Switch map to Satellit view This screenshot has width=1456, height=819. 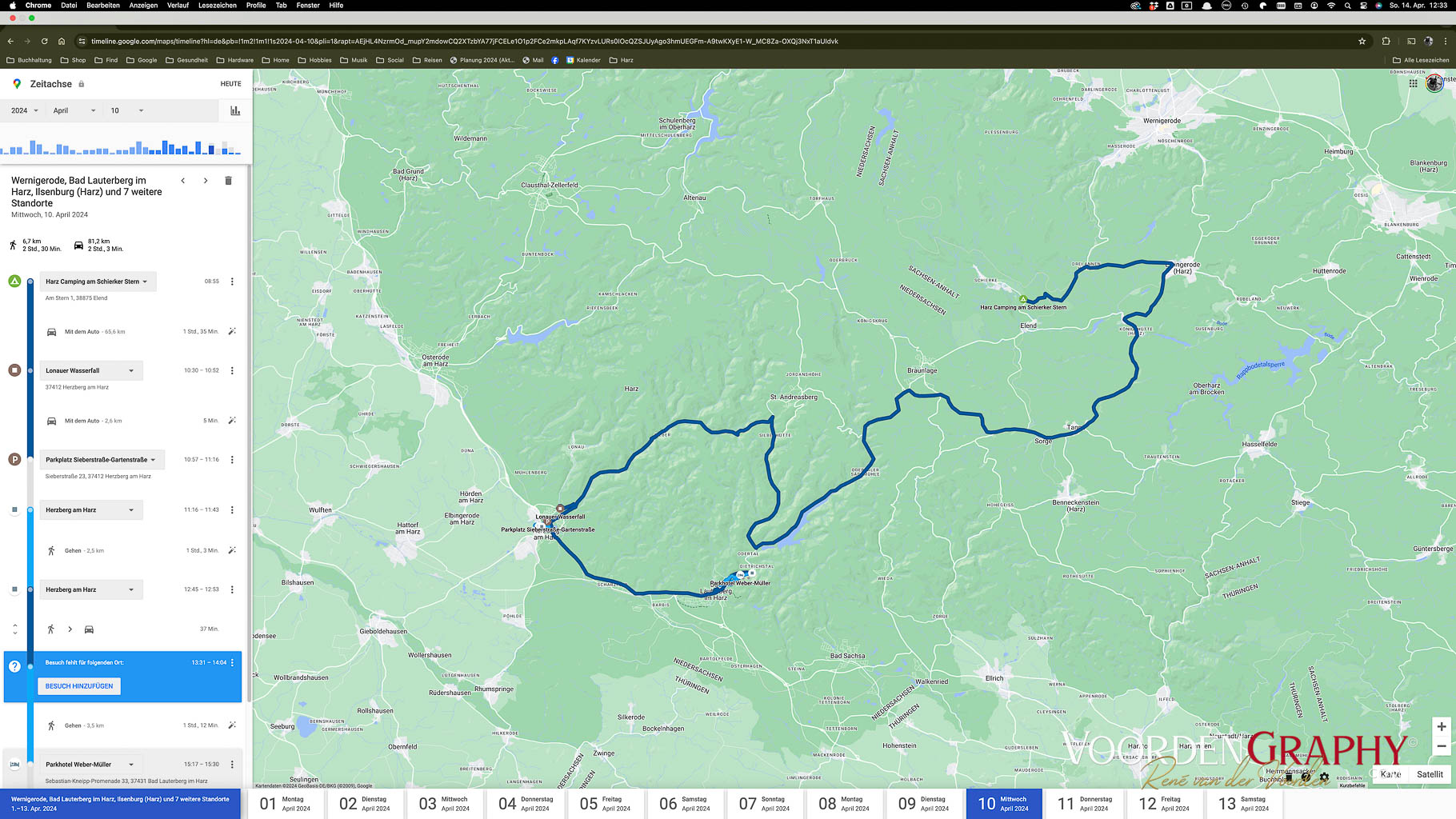coord(1430,774)
